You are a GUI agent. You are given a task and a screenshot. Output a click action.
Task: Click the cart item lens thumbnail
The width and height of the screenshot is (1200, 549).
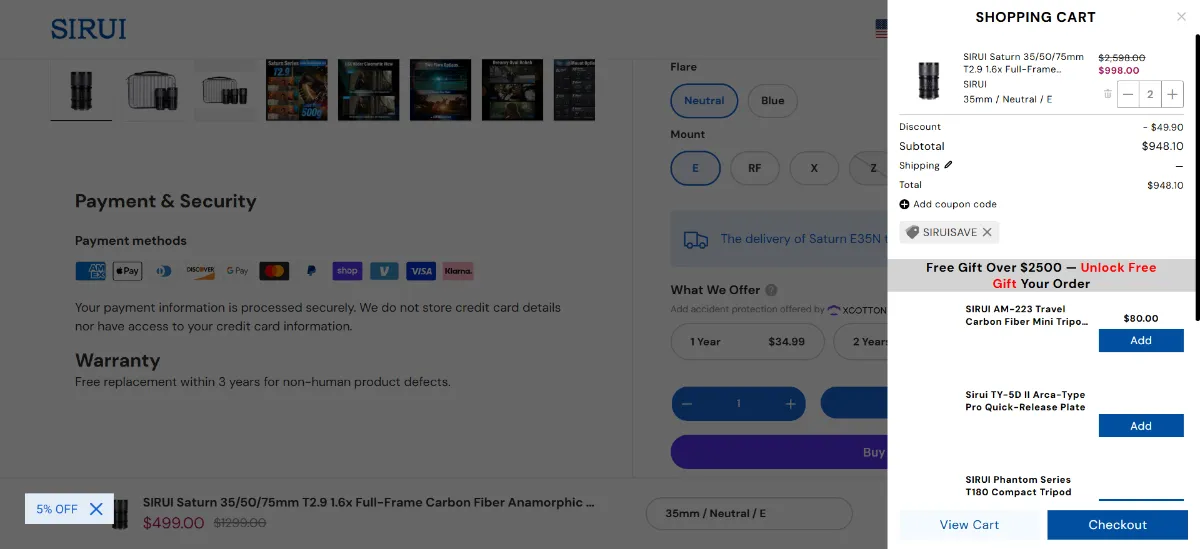click(928, 80)
